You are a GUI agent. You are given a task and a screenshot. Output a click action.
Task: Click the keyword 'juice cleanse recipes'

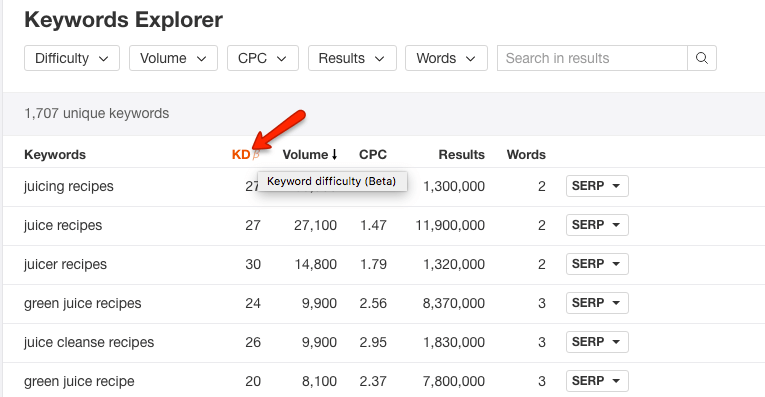tap(89, 342)
